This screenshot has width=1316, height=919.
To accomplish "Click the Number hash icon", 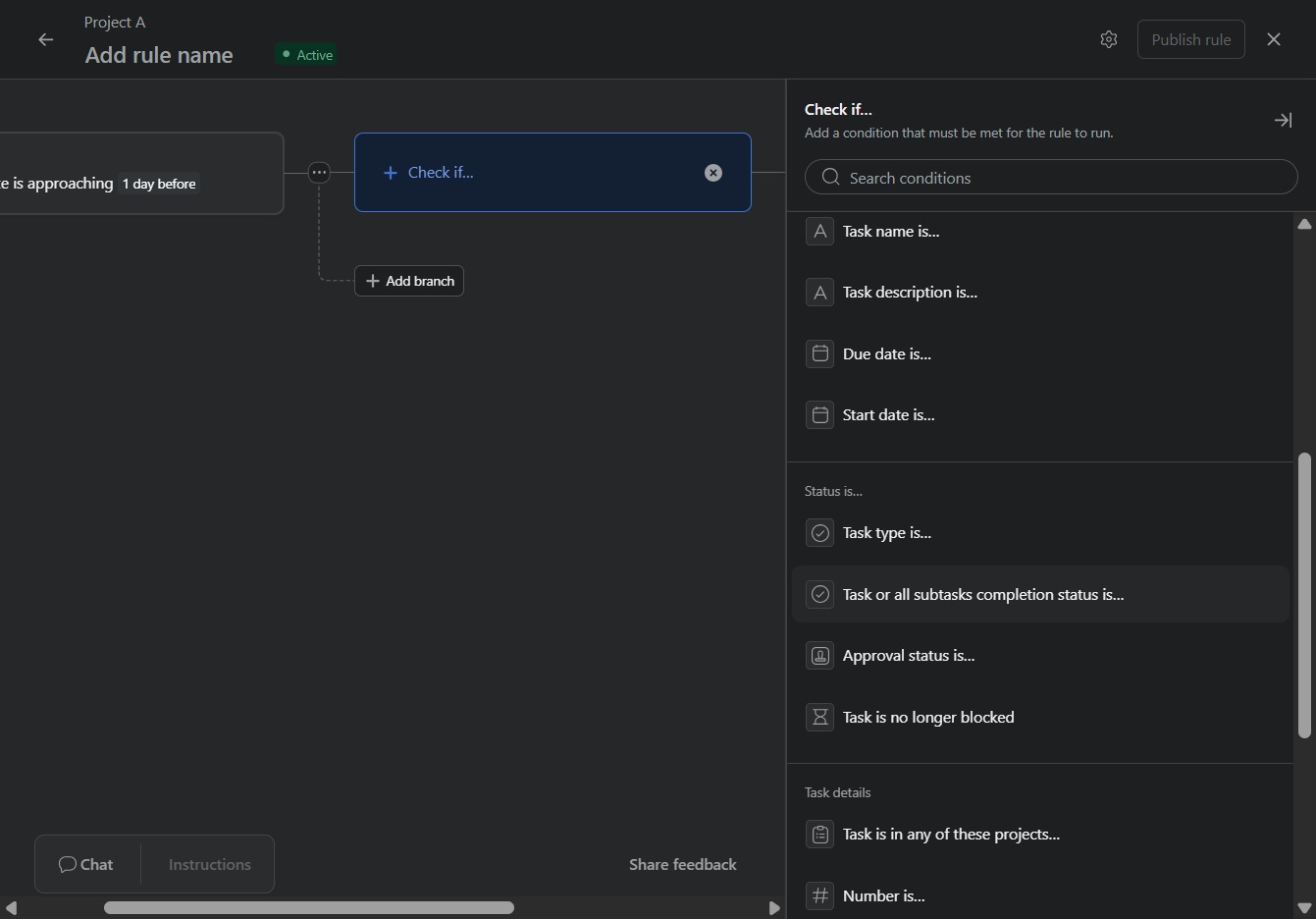I will tap(820, 895).
